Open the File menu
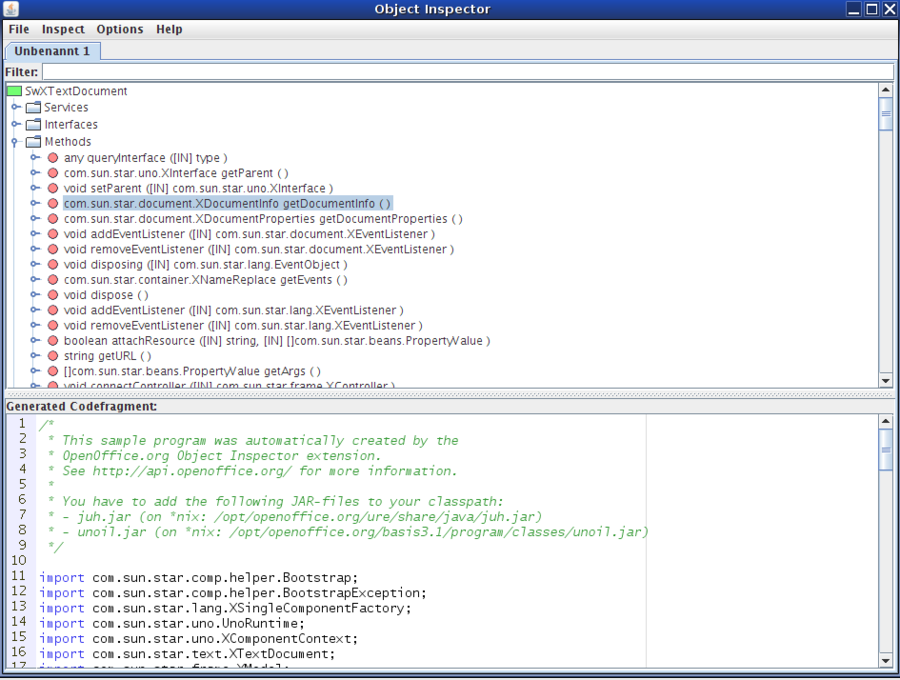 18,29
